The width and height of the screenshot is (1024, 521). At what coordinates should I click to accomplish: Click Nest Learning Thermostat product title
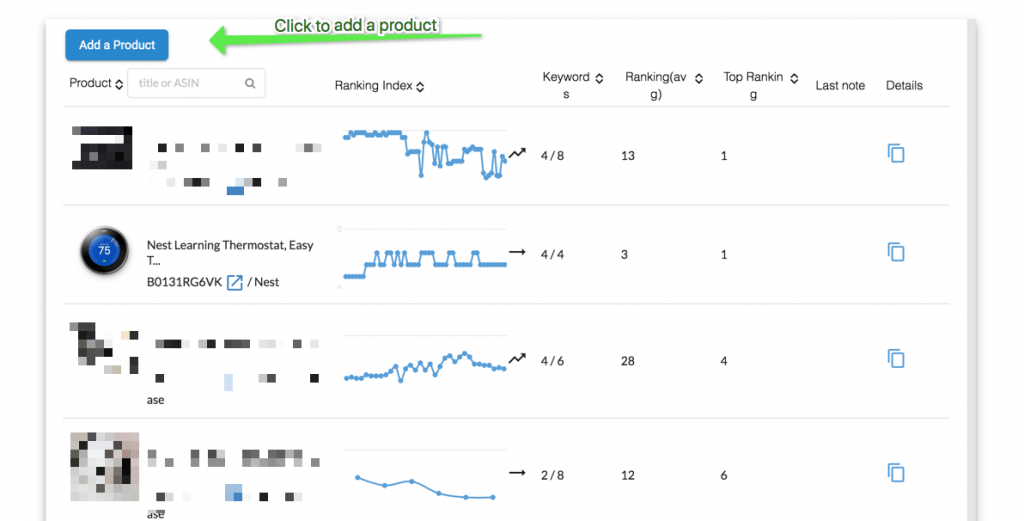[230, 253]
